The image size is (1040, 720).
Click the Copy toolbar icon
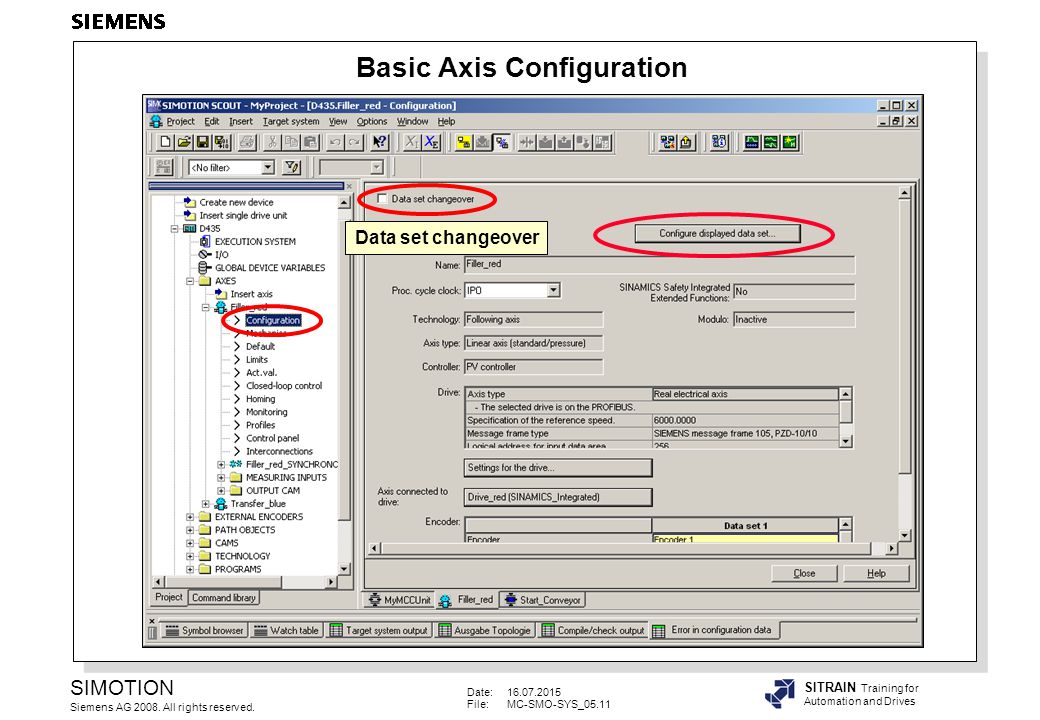click(291, 143)
